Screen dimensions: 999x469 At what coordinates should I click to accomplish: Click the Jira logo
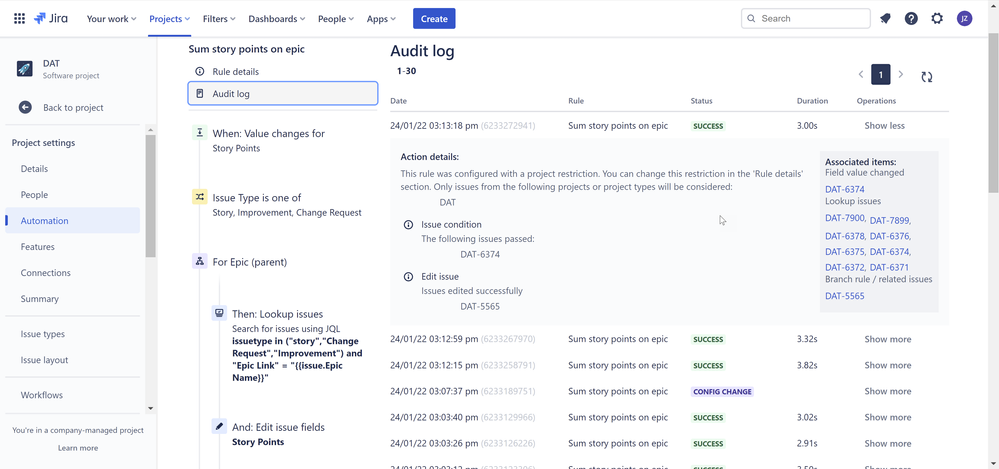click(x=51, y=18)
